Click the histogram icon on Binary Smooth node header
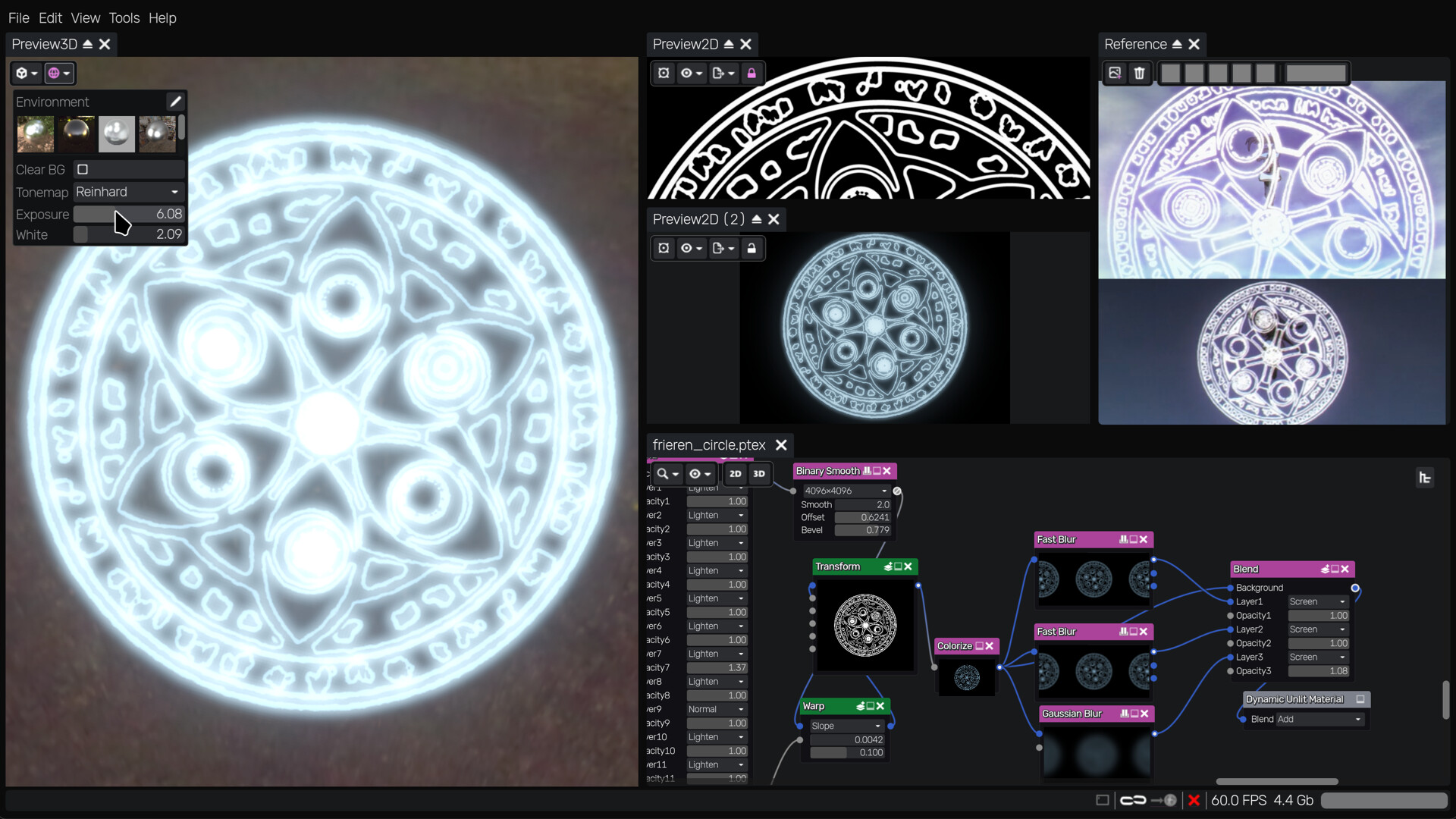The image size is (1456, 819). (x=868, y=471)
